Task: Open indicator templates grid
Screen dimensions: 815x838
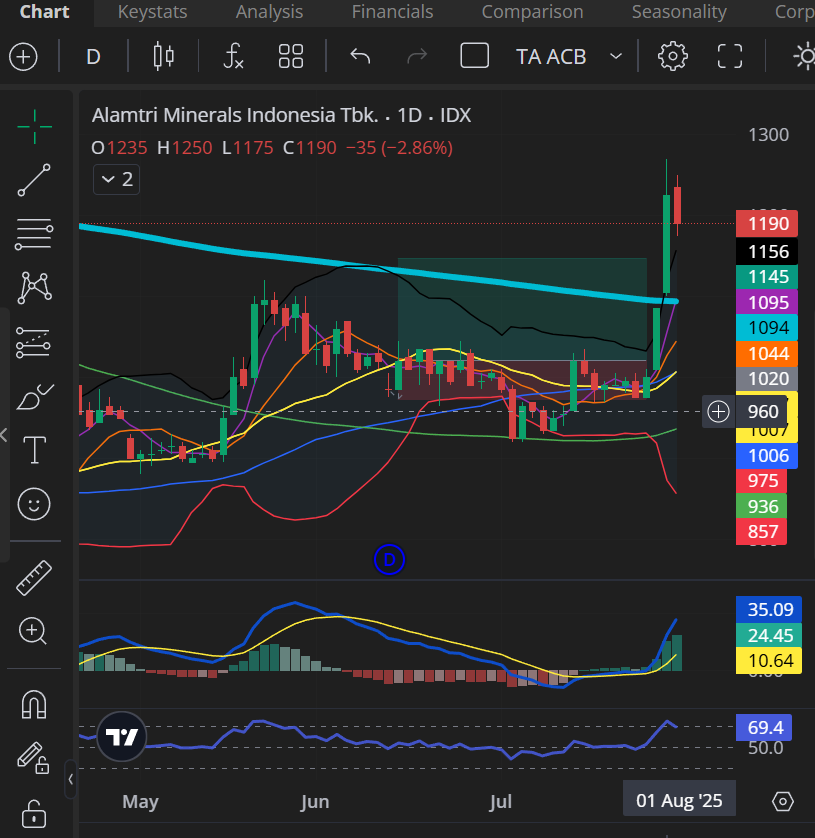Action: [291, 56]
